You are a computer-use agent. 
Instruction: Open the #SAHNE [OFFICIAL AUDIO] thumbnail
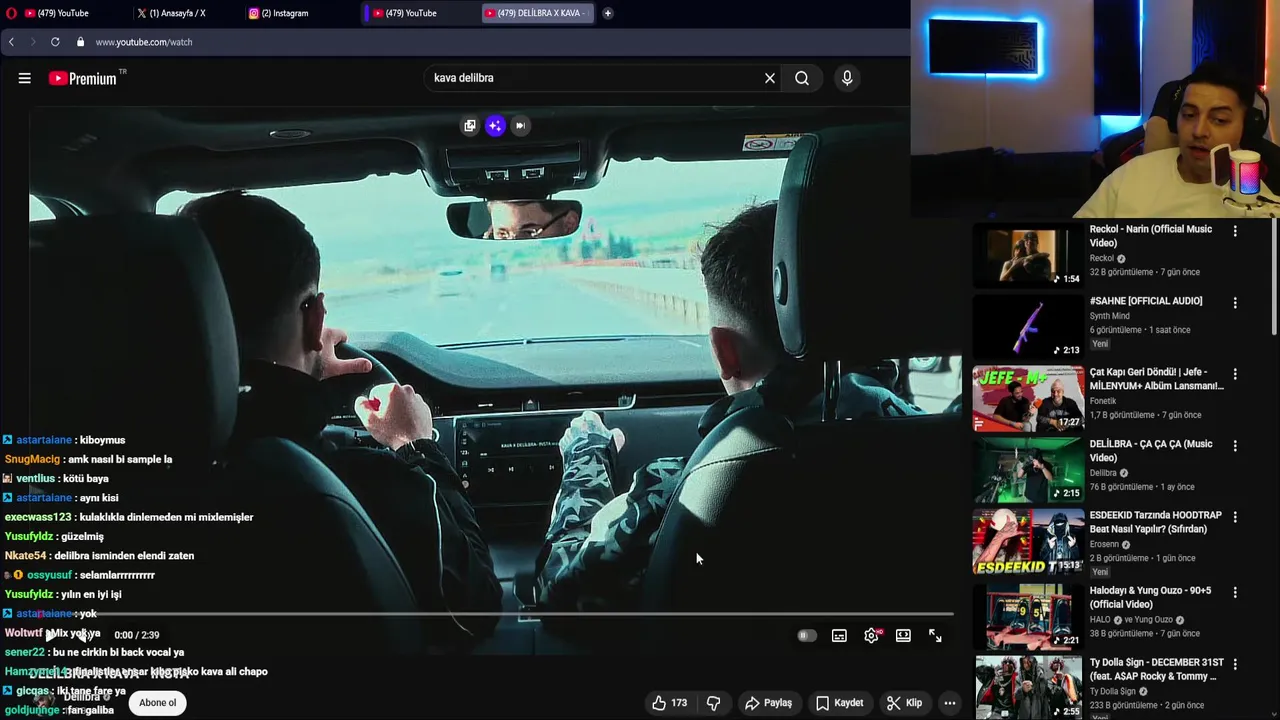point(1028,327)
